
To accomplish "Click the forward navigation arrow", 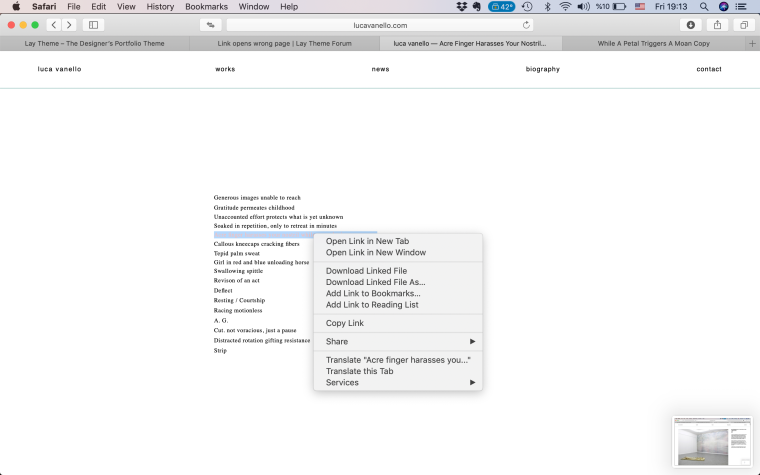I will (69, 25).
